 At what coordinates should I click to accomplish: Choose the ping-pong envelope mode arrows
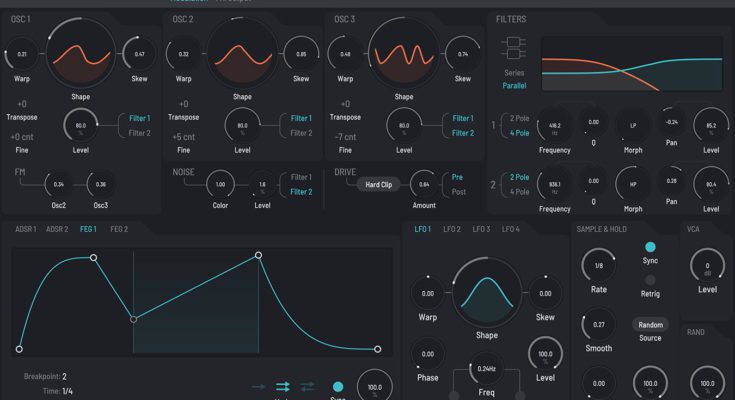pyautogui.click(x=307, y=386)
